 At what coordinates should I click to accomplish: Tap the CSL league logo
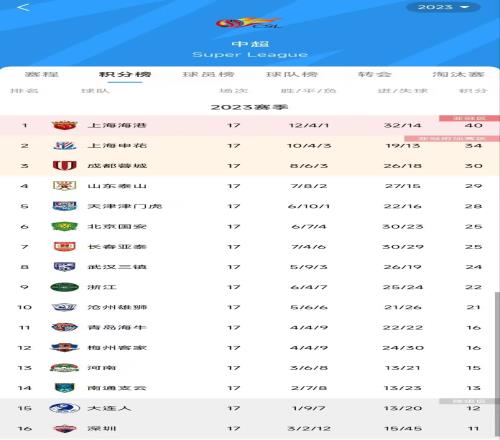point(249,23)
